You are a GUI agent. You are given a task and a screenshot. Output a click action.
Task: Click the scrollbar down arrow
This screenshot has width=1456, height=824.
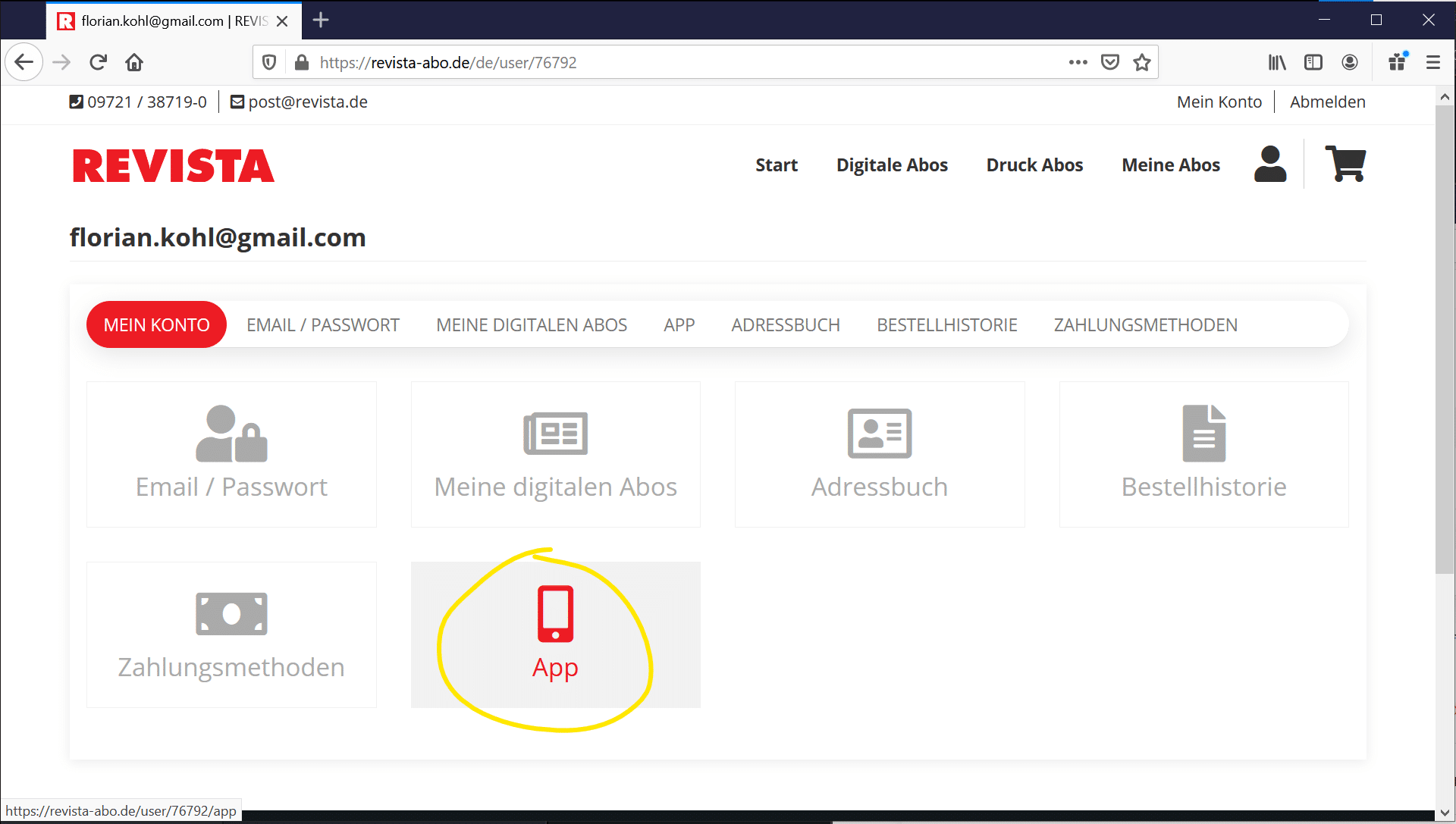pyautogui.click(x=1445, y=813)
